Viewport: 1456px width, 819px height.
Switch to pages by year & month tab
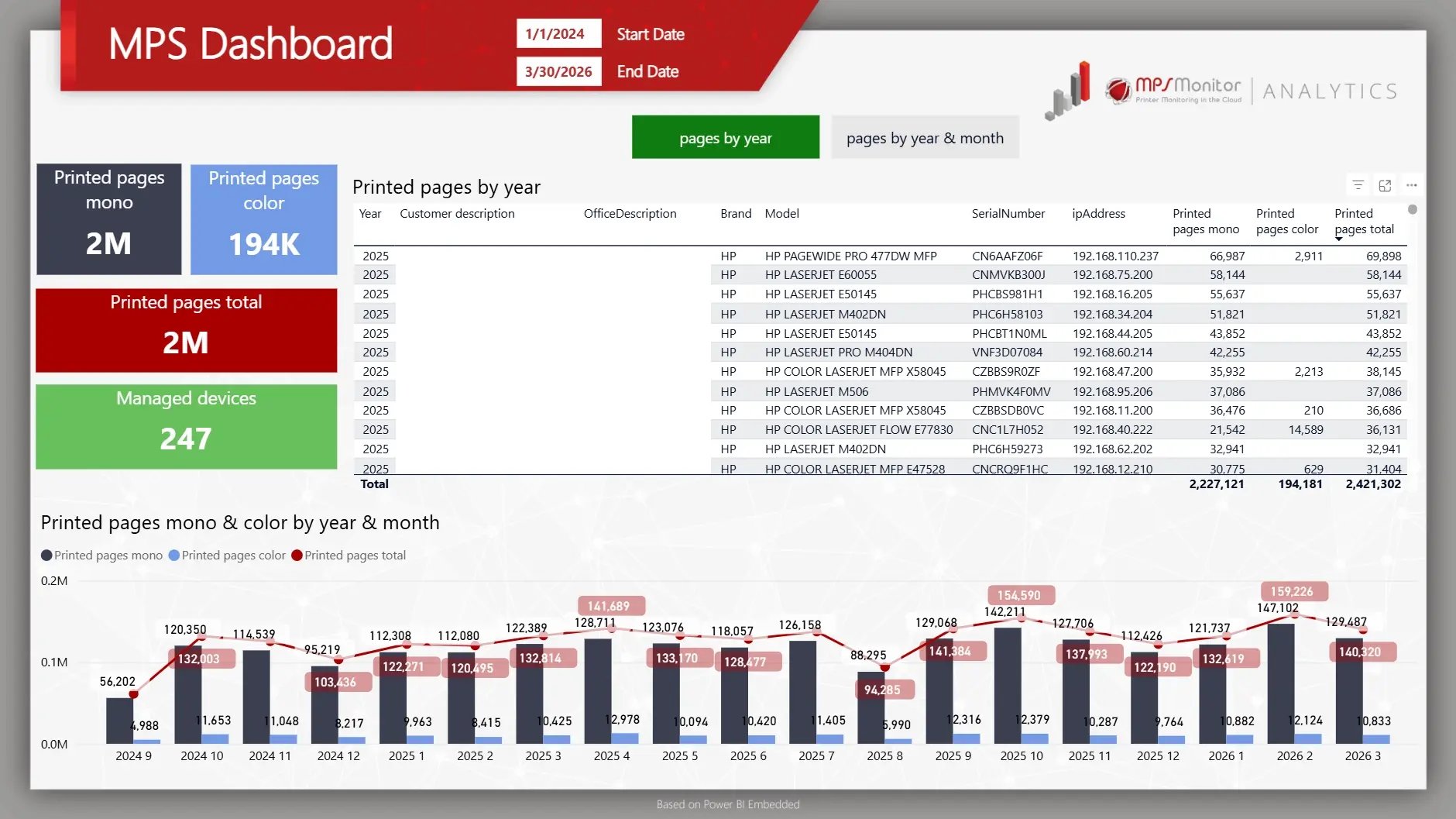pyautogui.click(x=925, y=138)
